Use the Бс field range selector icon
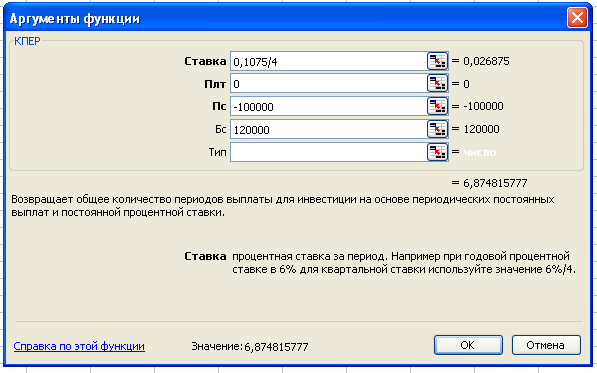The image size is (597, 373). (437, 129)
